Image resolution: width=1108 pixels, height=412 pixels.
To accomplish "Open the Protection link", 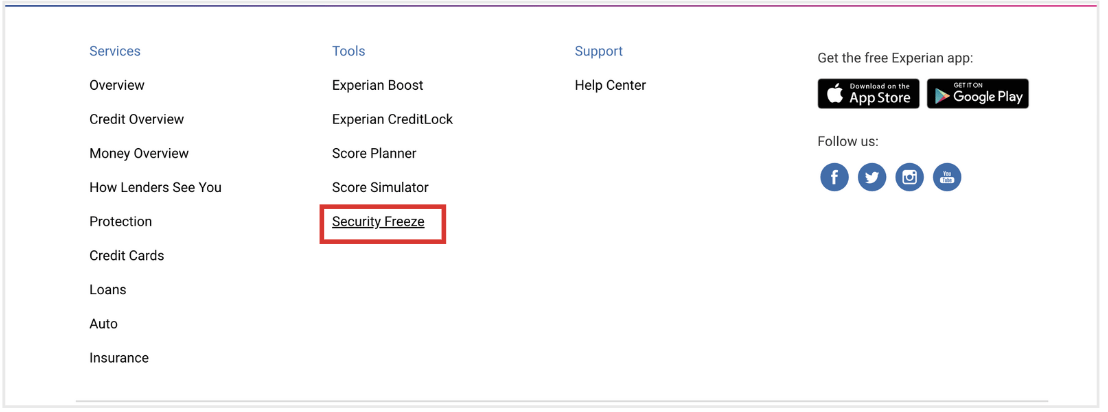I will pyautogui.click(x=120, y=222).
